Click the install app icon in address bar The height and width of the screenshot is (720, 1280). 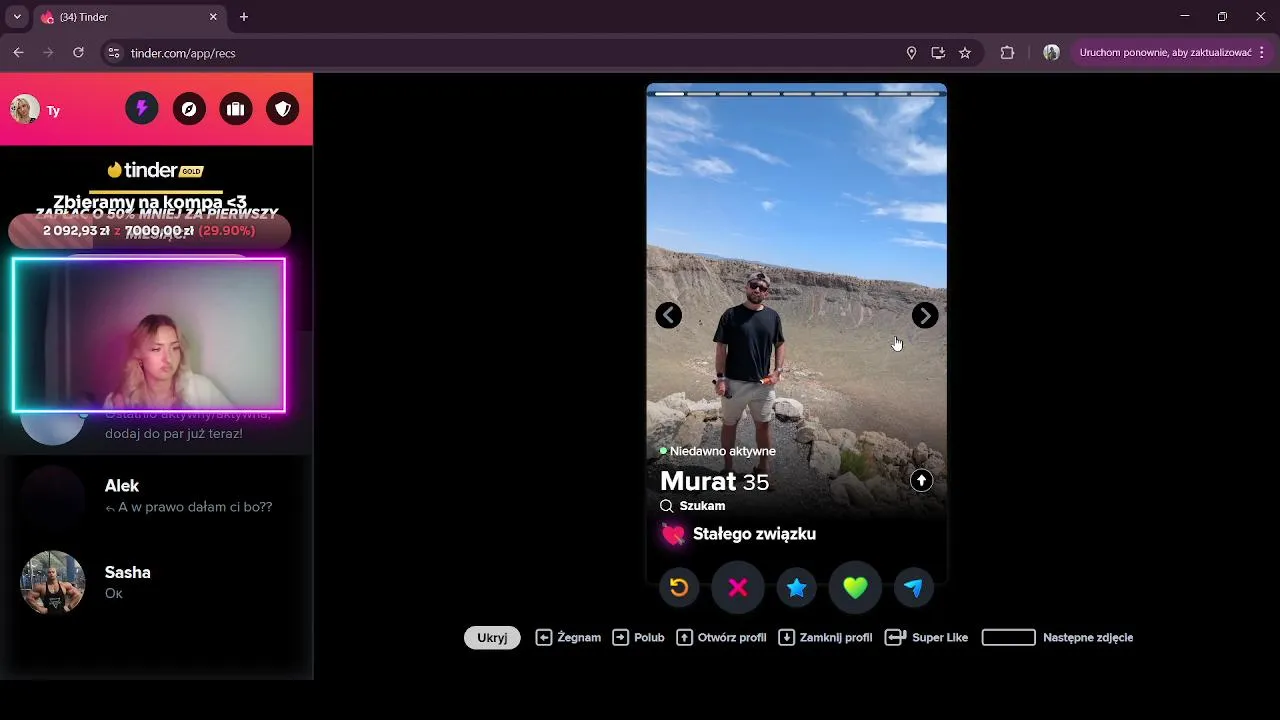point(938,53)
